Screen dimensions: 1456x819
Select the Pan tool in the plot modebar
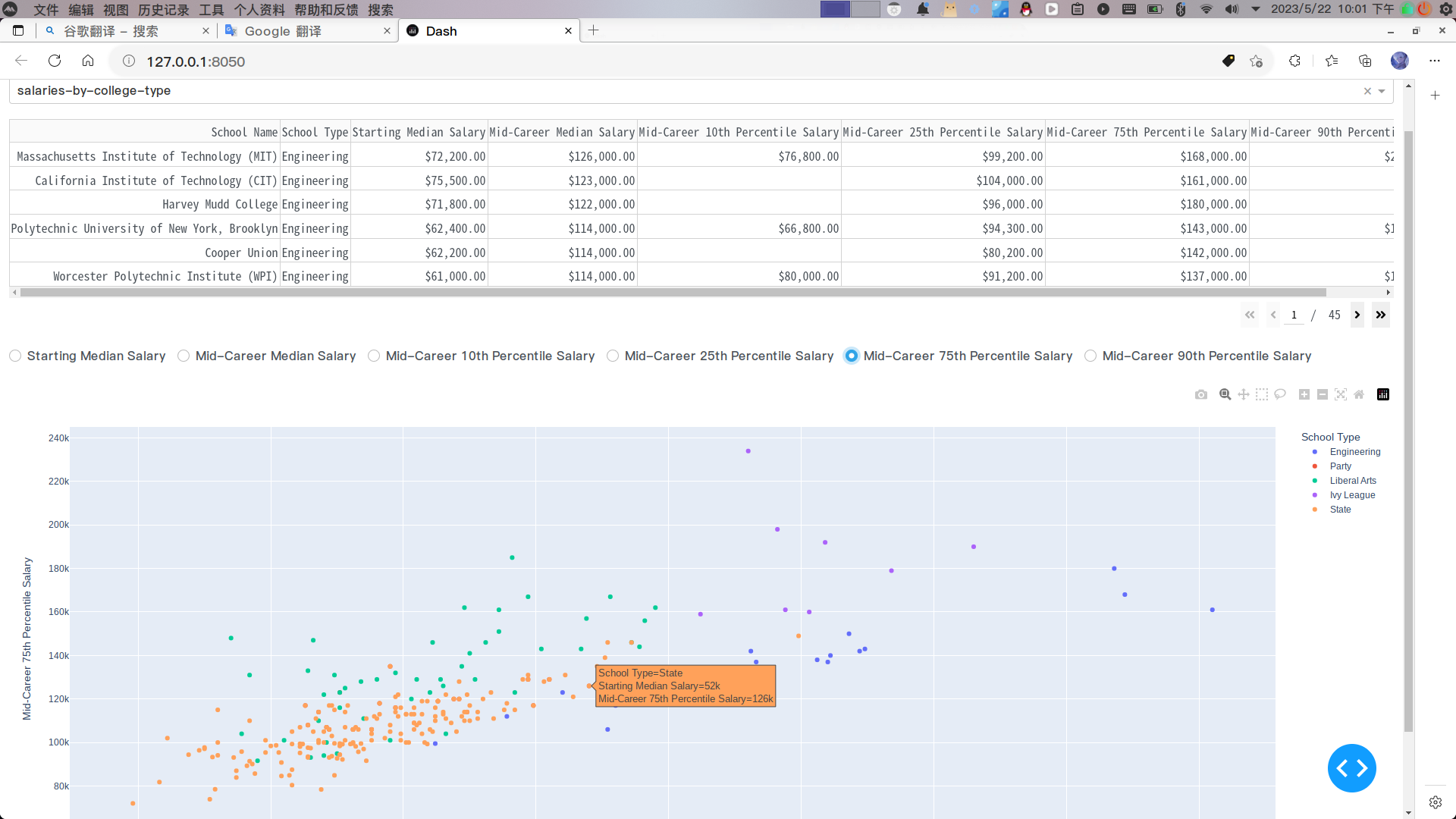point(1244,394)
